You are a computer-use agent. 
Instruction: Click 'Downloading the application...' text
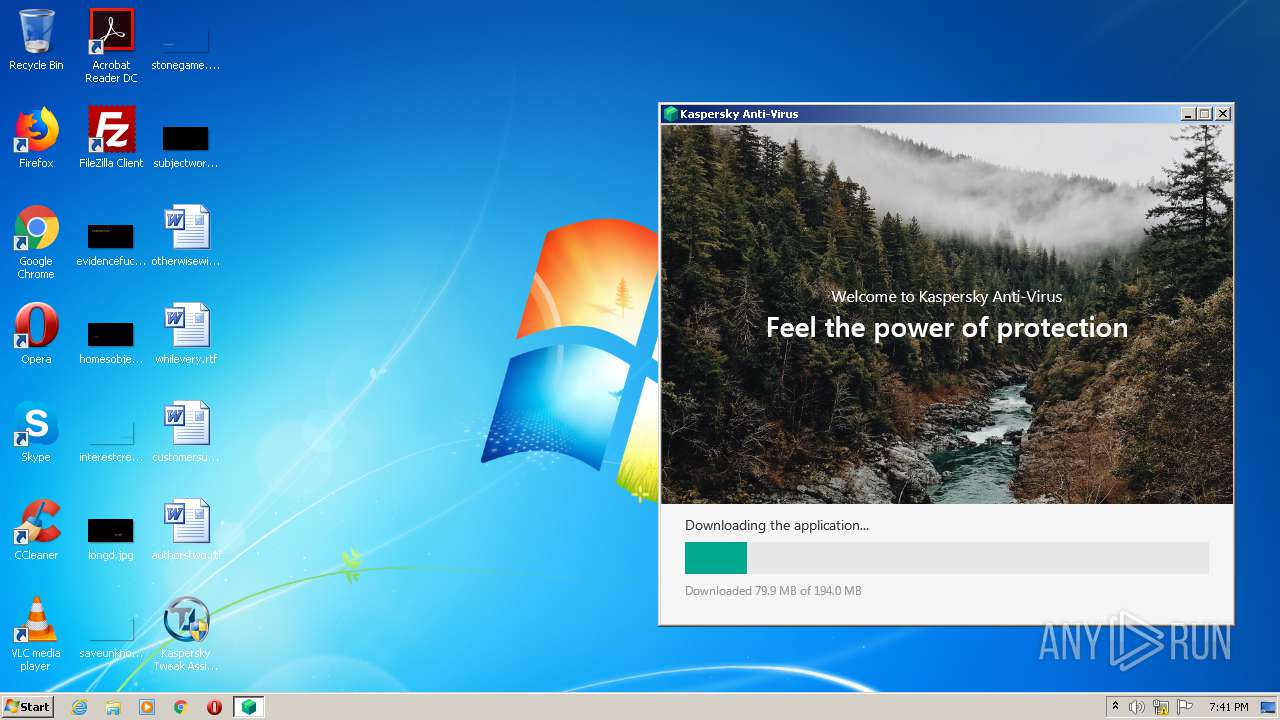tap(777, 525)
